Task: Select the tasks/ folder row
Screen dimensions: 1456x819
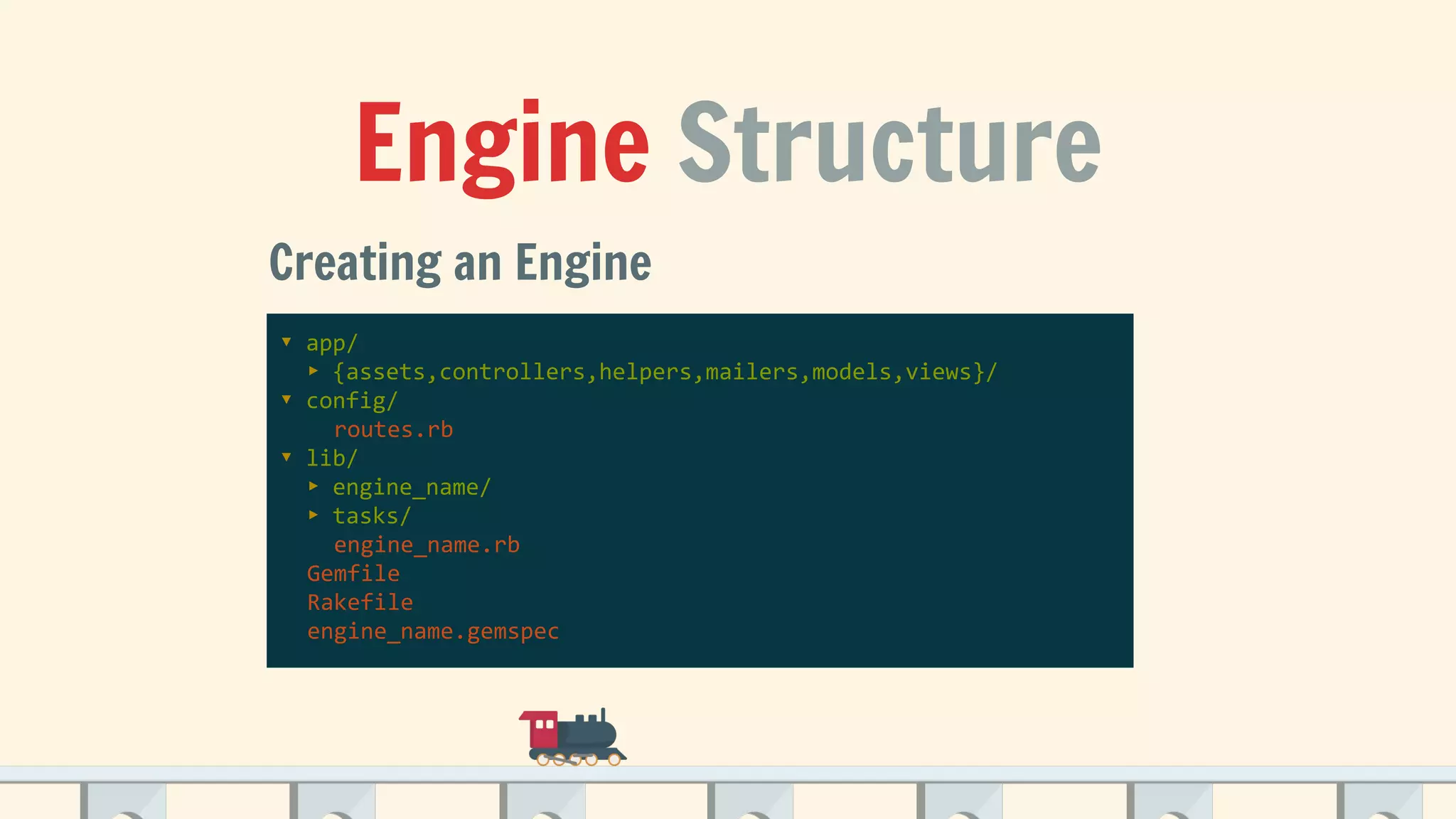Action: [x=372, y=515]
